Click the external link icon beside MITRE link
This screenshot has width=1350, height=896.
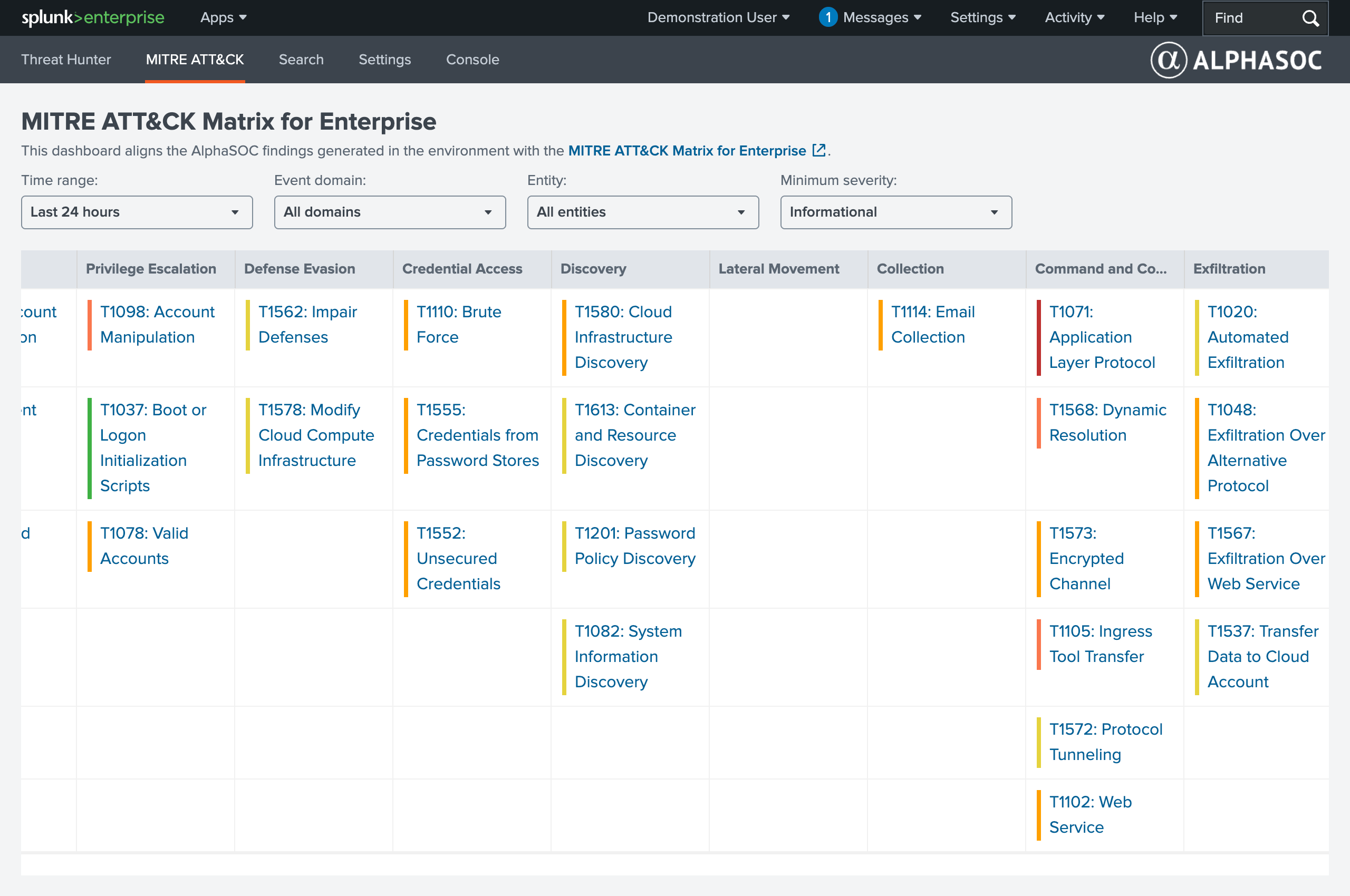[x=819, y=150]
